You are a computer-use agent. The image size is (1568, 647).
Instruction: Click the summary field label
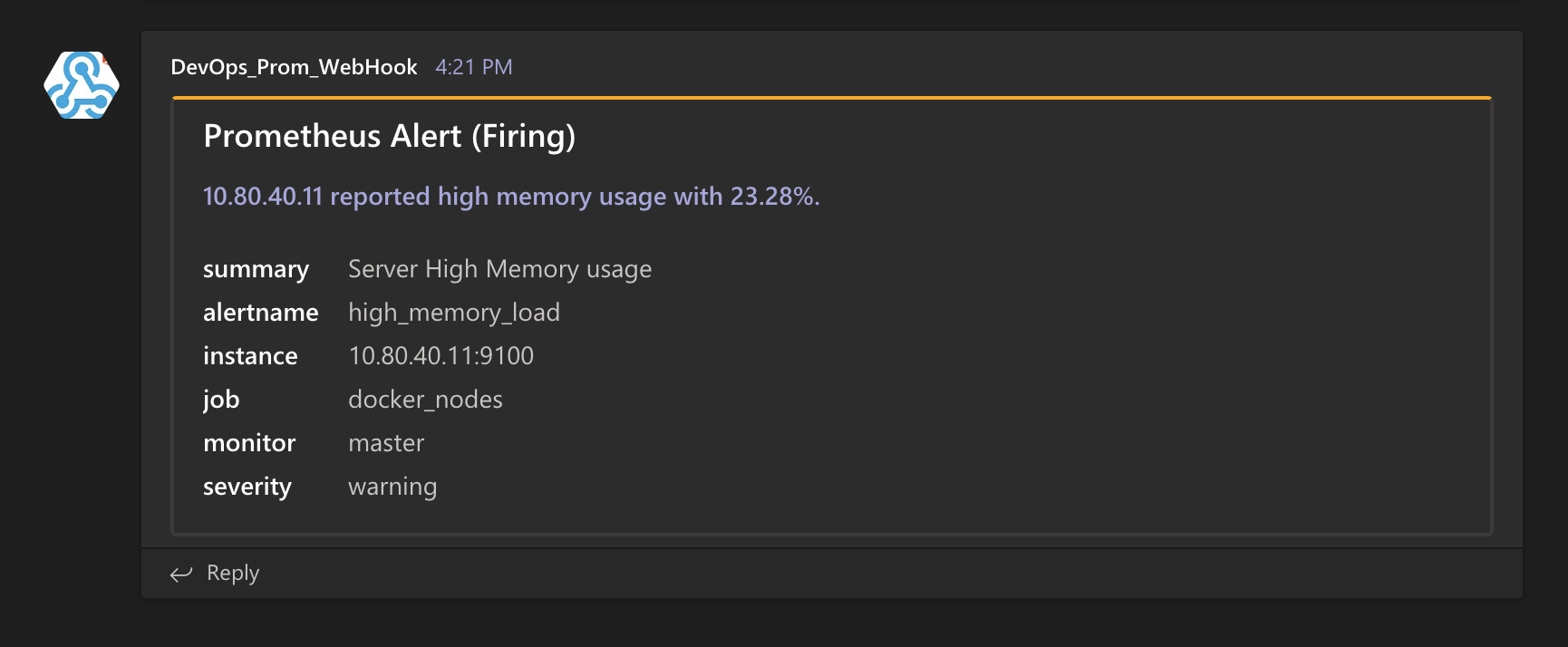click(256, 269)
